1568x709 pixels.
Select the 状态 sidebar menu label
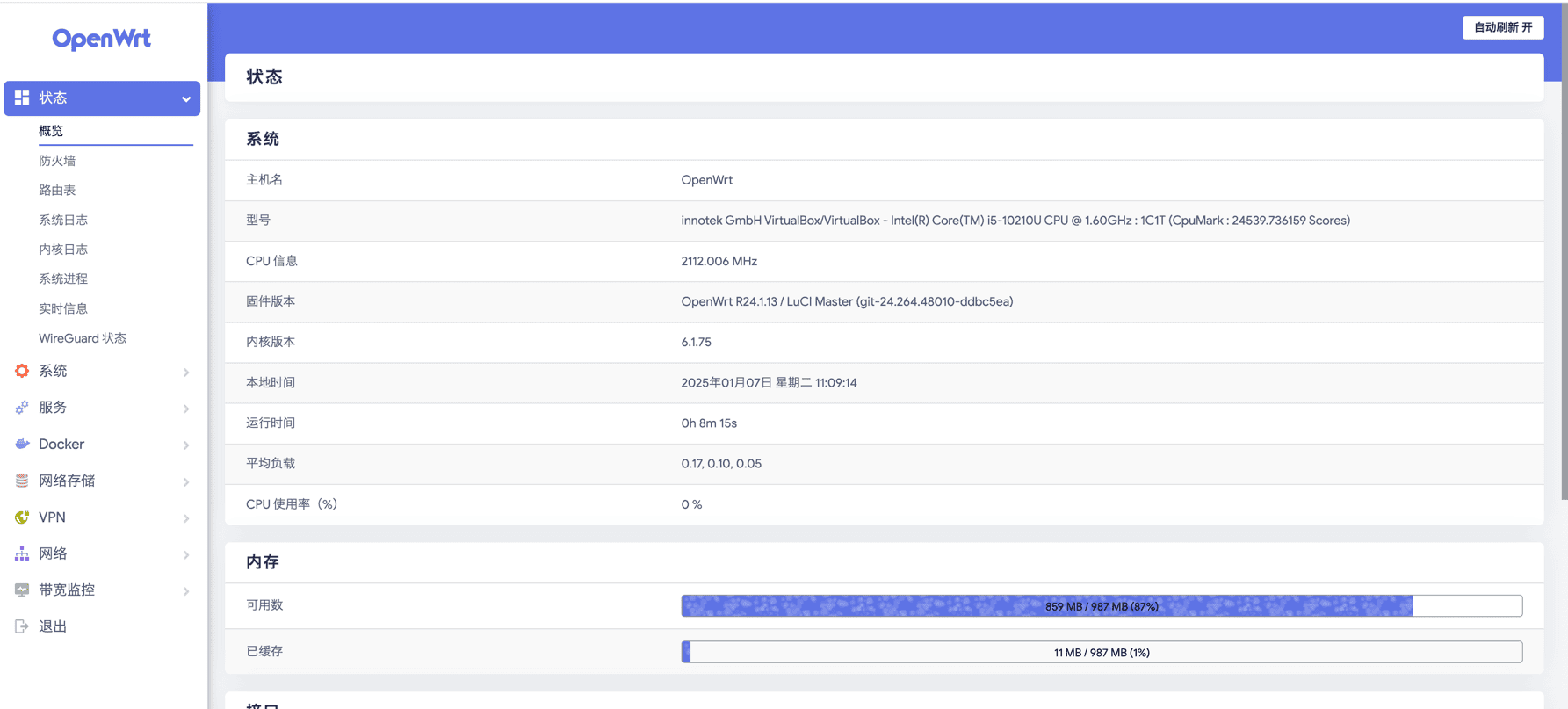pyautogui.click(x=53, y=98)
